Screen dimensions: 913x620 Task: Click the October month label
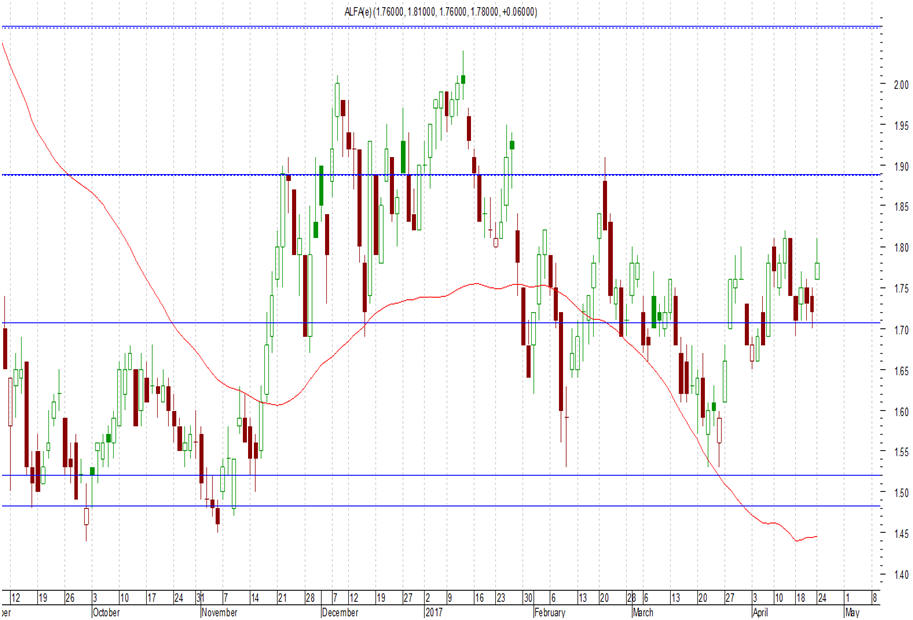pos(106,612)
